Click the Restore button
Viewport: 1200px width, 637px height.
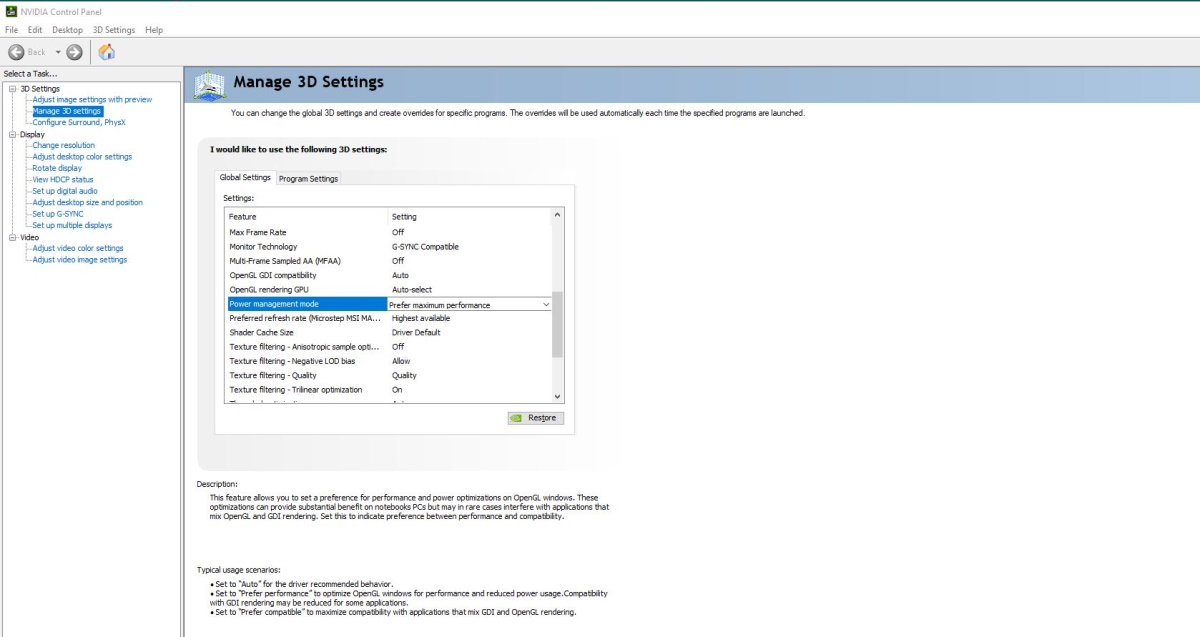[535, 418]
